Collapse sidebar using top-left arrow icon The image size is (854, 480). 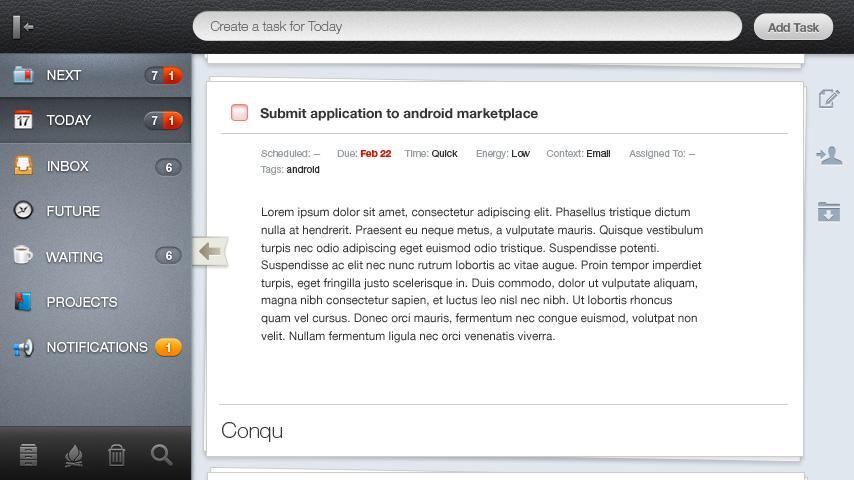24,27
